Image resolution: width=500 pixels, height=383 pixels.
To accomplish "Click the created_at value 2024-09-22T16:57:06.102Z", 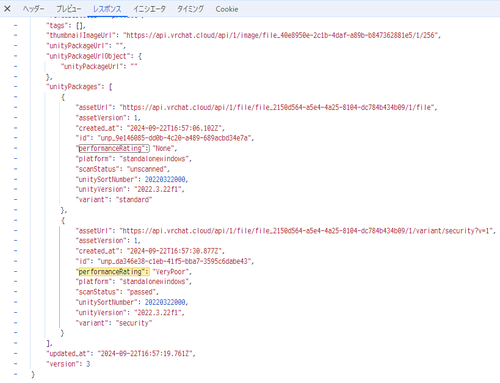I will pyautogui.click(x=175, y=128).
